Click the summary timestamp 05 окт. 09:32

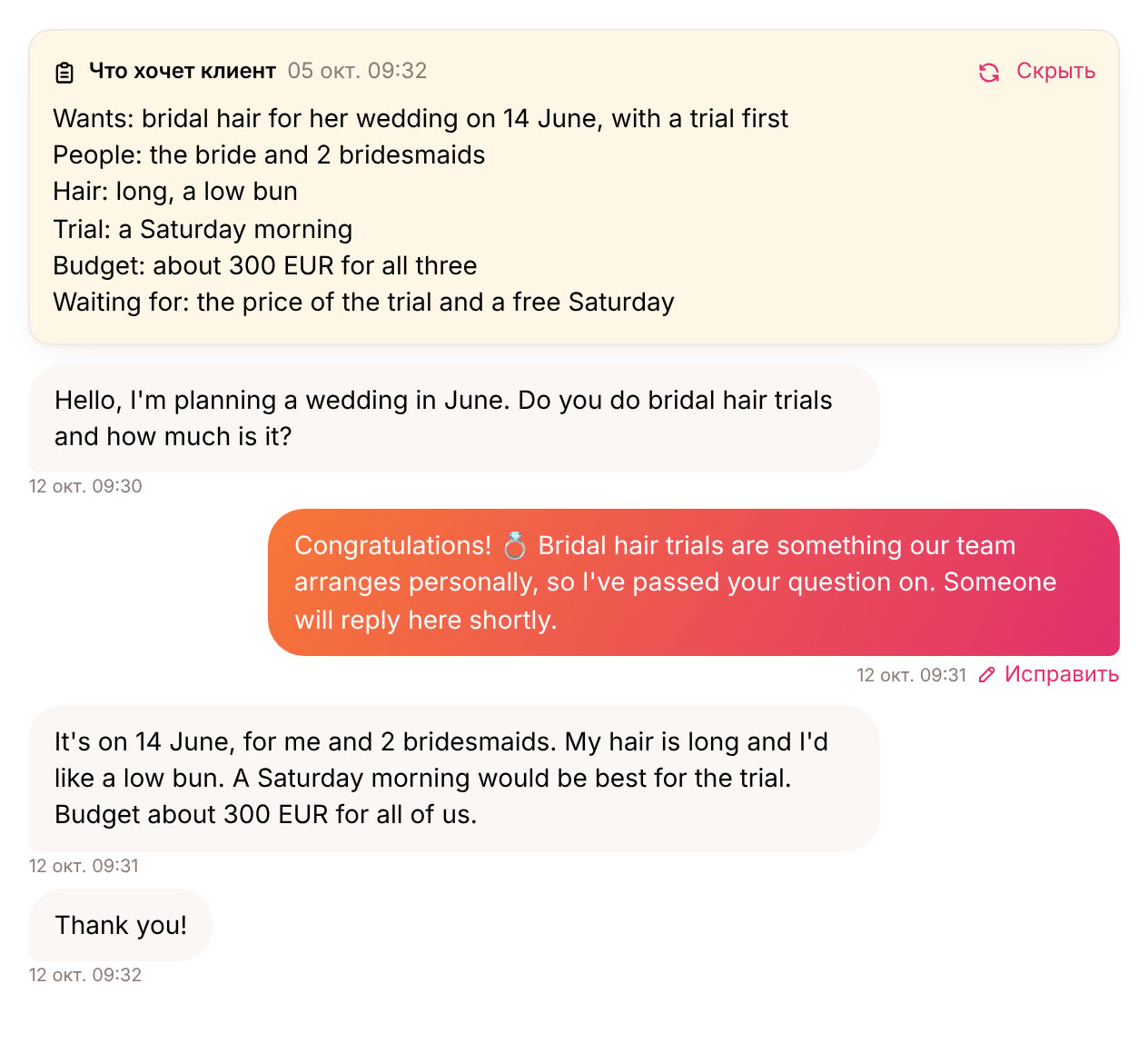point(357,71)
